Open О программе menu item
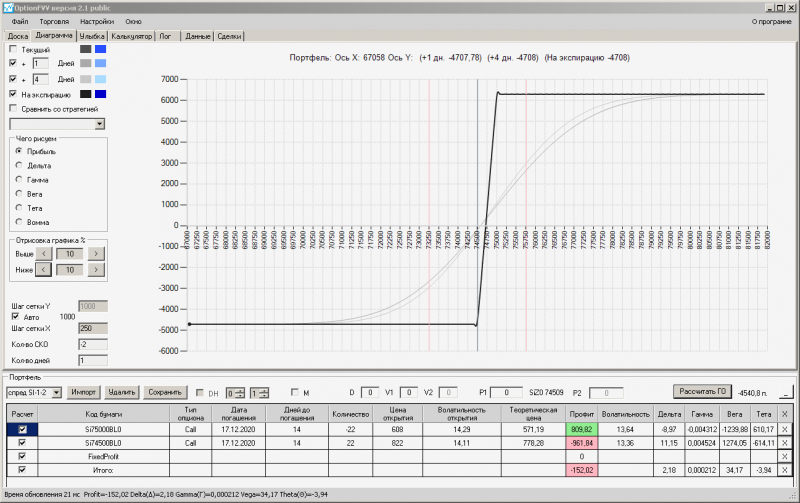 (771, 21)
